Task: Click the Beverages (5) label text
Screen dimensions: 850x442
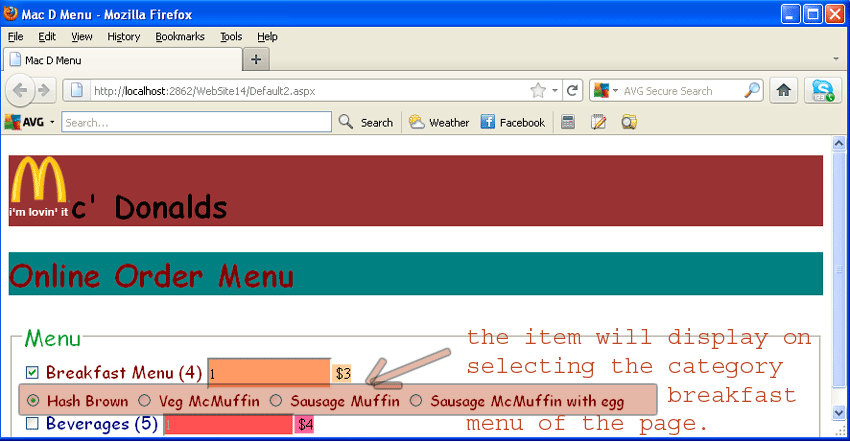Action: [102, 424]
